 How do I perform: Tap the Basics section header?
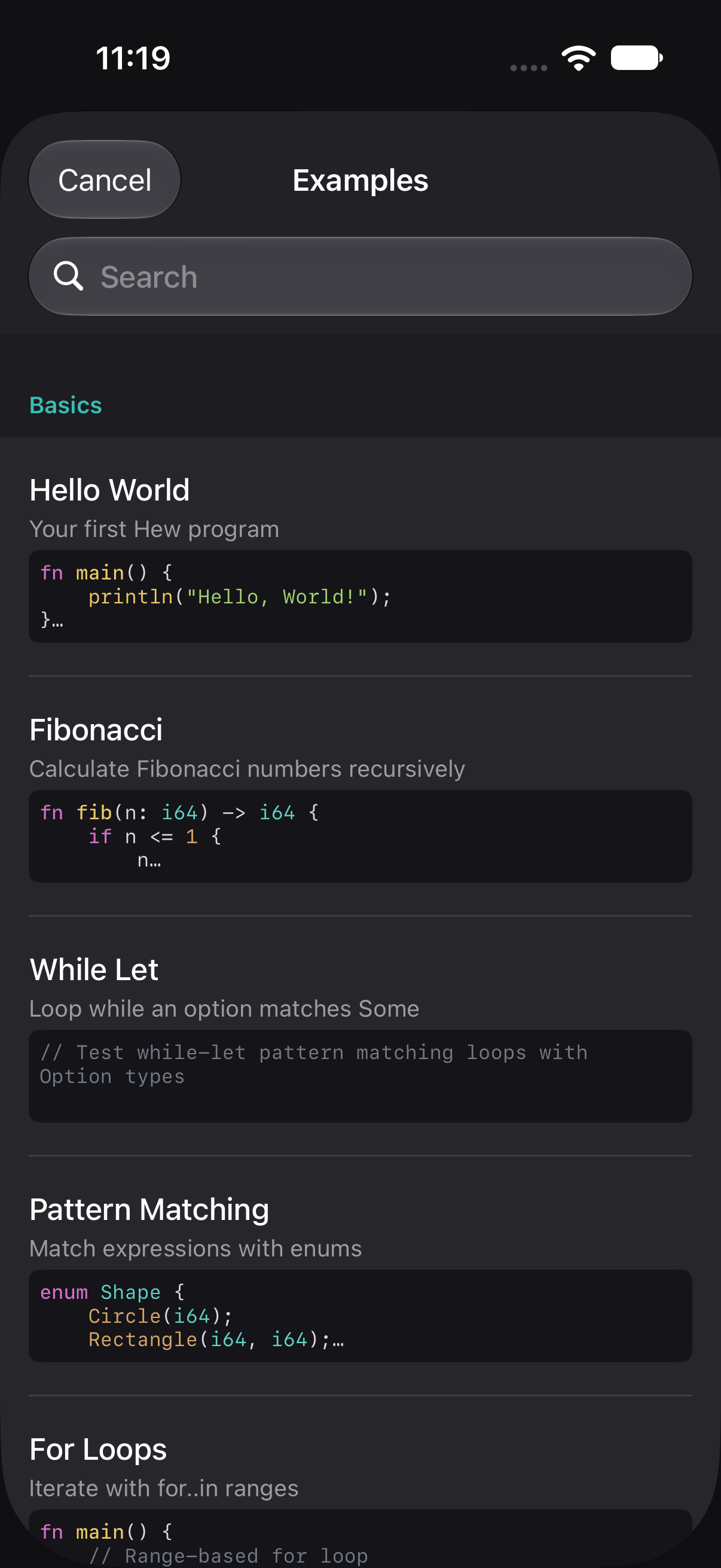click(x=66, y=405)
